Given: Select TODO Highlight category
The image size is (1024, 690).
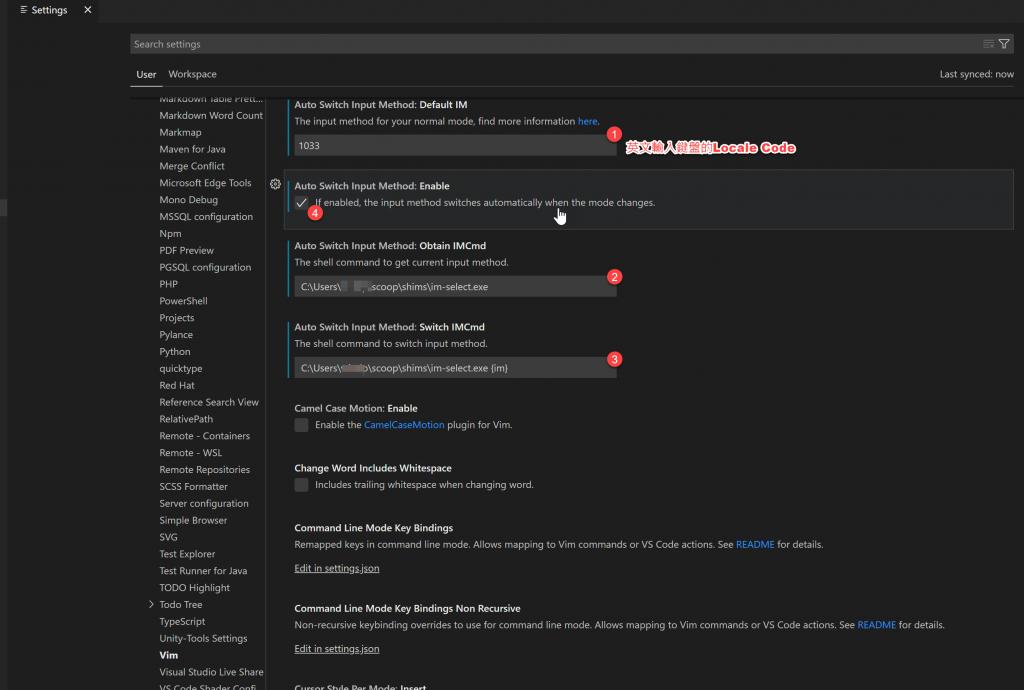Looking at the screenshot, I should click(195, 588).
